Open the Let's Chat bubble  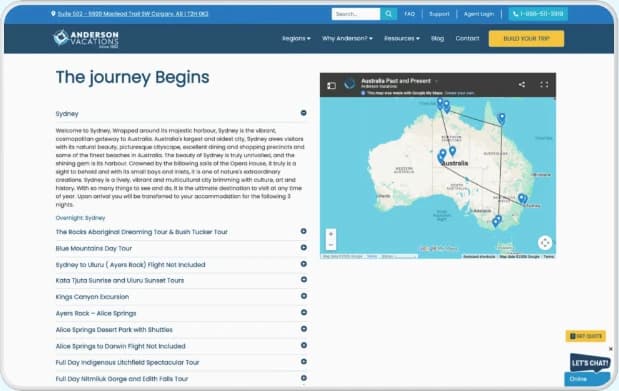590,363
